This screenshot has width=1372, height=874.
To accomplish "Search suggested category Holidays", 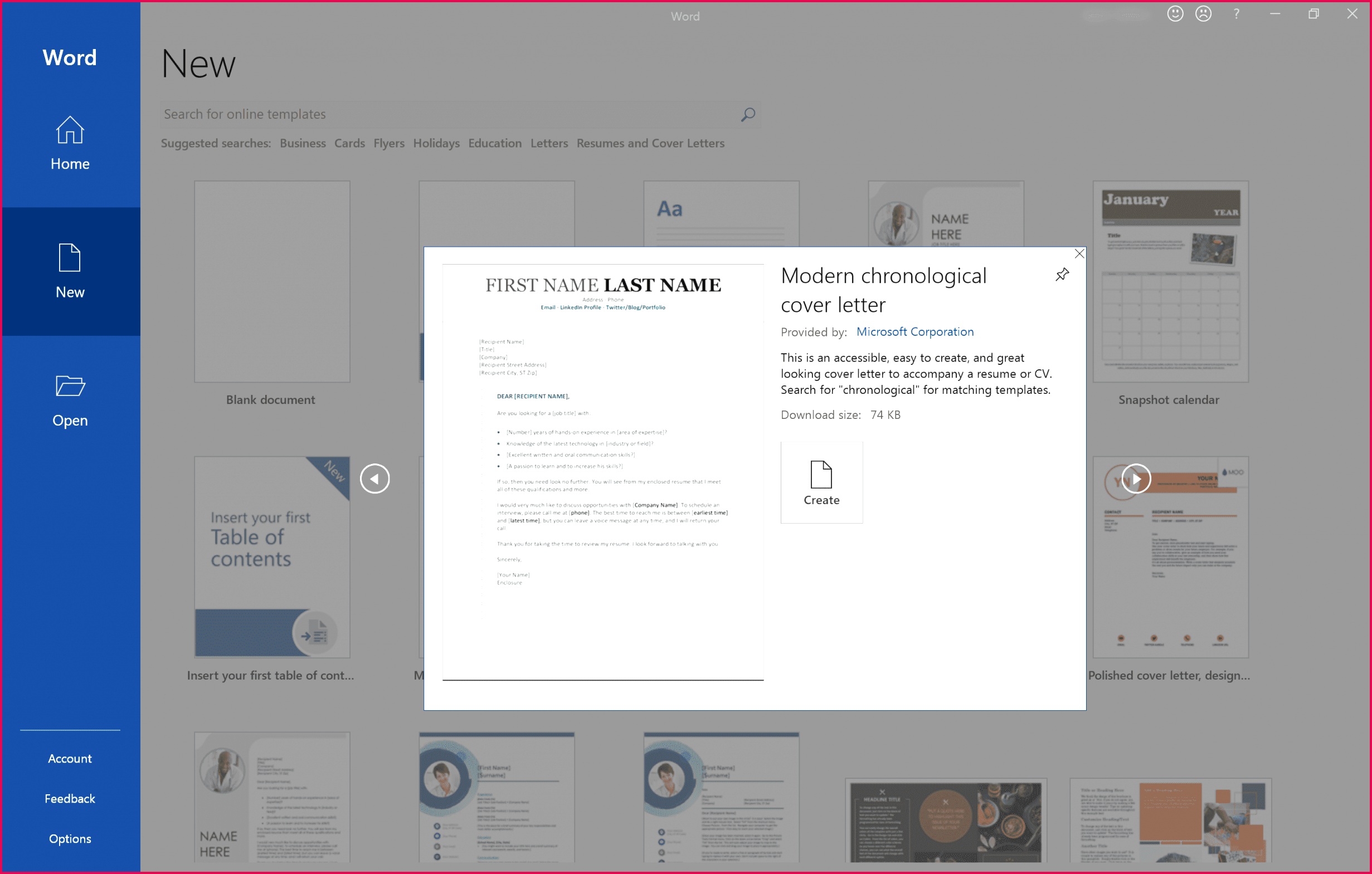I will [x=436, y=144].
